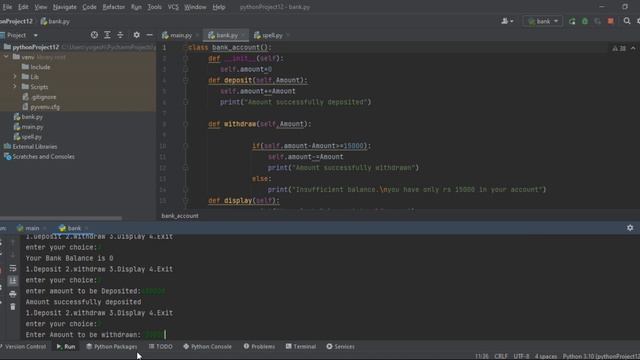The height and width of the screenshot is (360, 640).
Task: Toggle scroll to end in Run console
Action: 13,280
